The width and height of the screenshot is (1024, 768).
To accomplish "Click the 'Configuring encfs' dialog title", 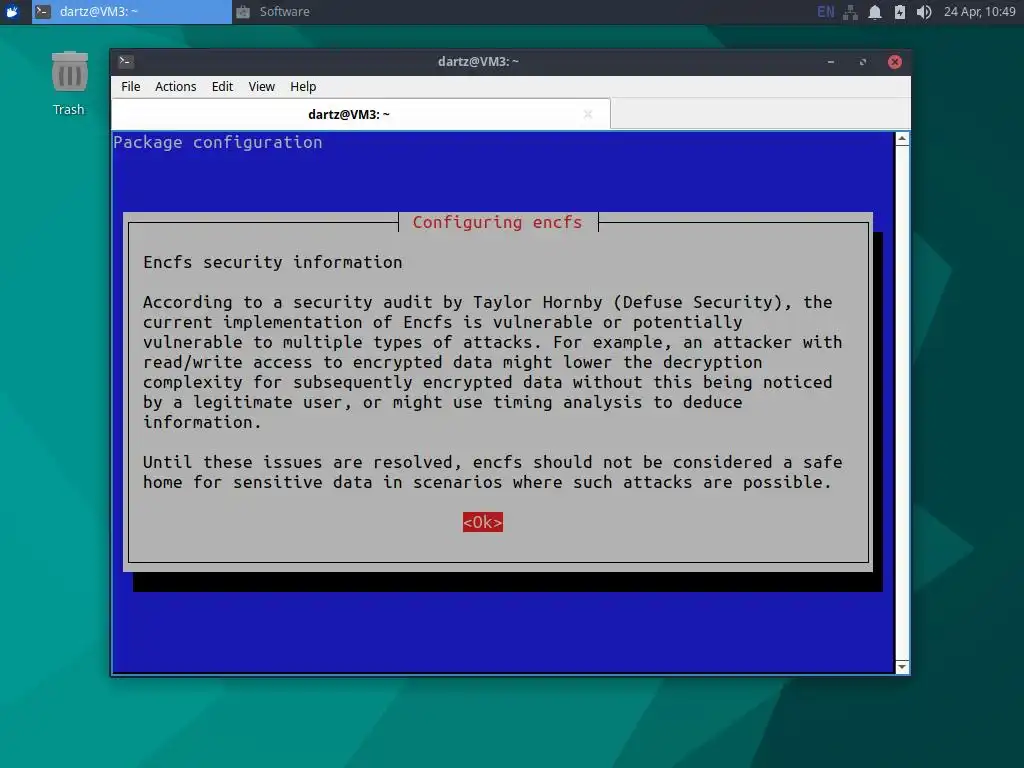I will coord(497,222).
